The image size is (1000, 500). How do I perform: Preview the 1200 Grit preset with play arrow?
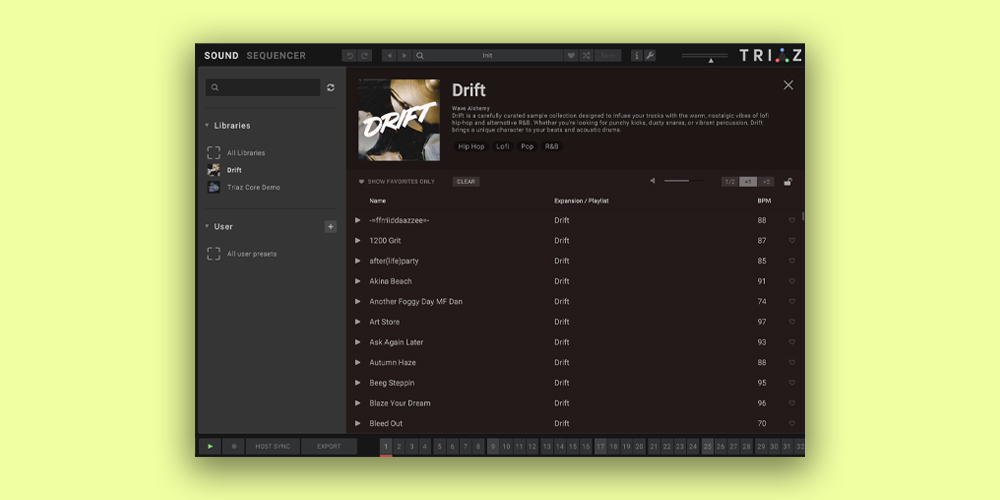pos(358,240)
